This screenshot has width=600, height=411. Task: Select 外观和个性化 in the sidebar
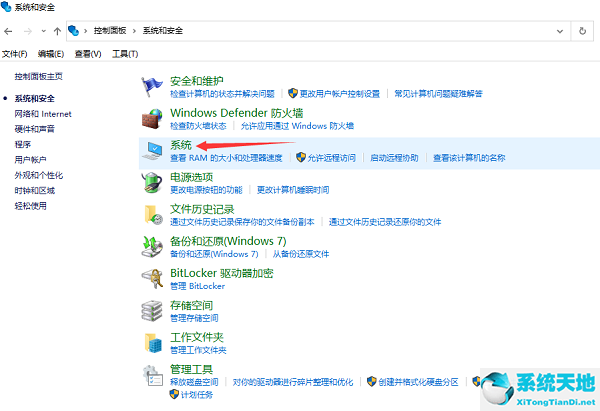(x=39, y=175)
